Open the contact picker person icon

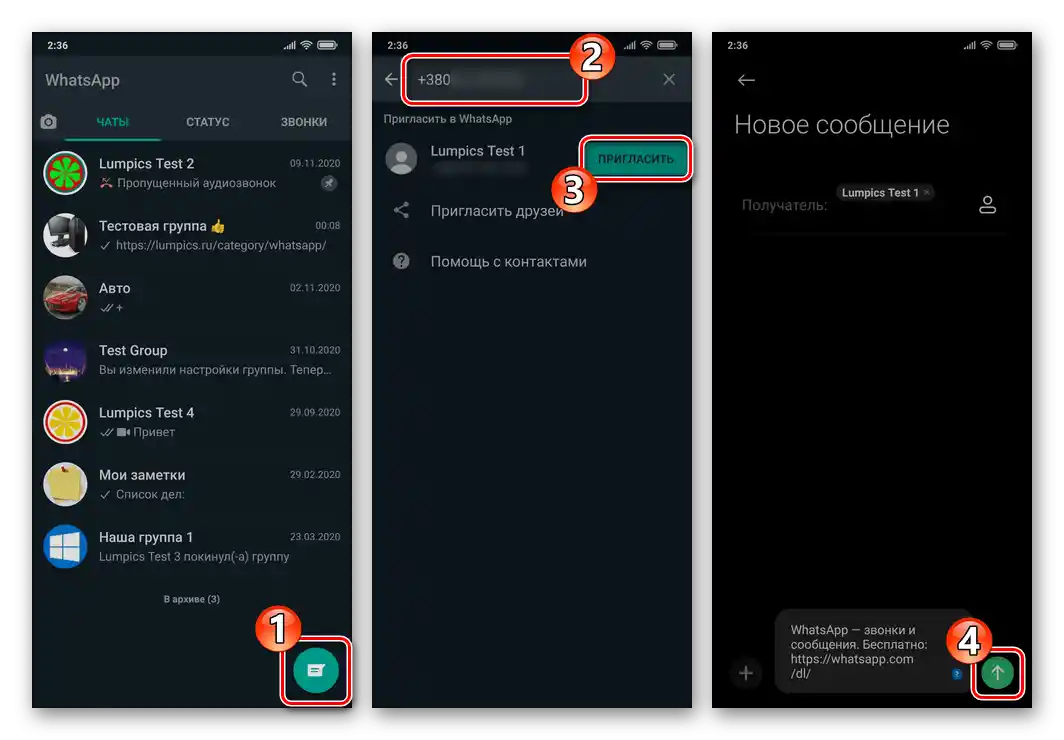point(987,205)
